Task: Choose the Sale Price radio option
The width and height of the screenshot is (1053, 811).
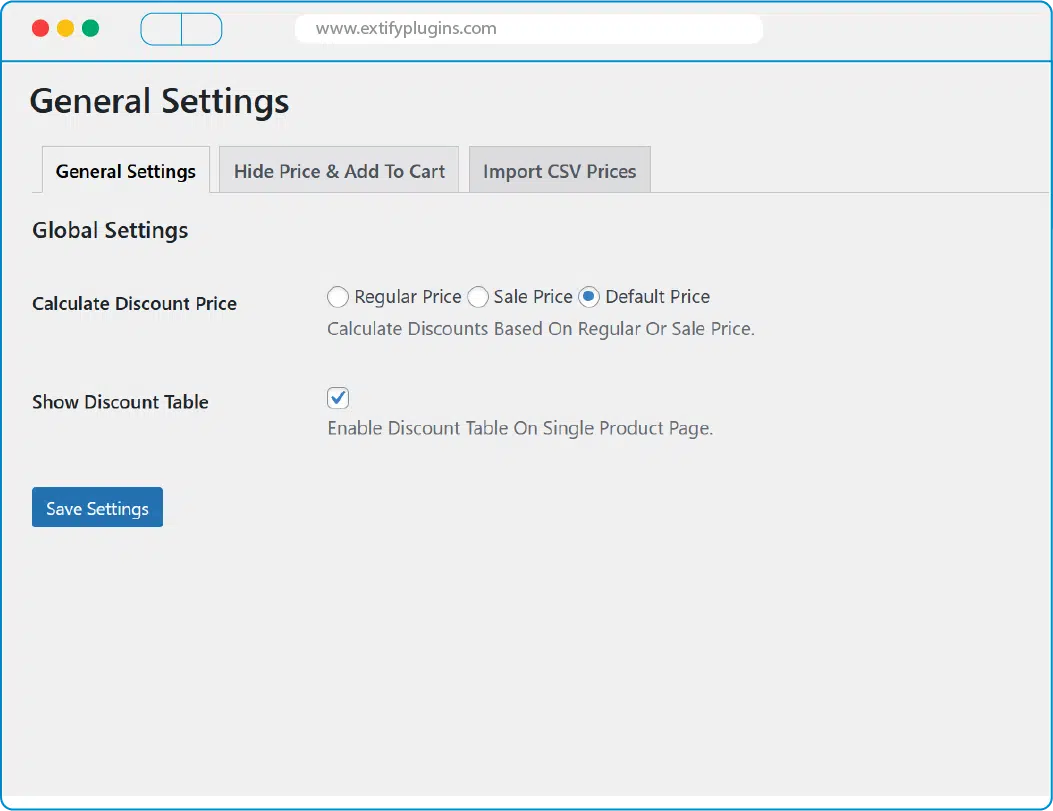Action: 478,297
